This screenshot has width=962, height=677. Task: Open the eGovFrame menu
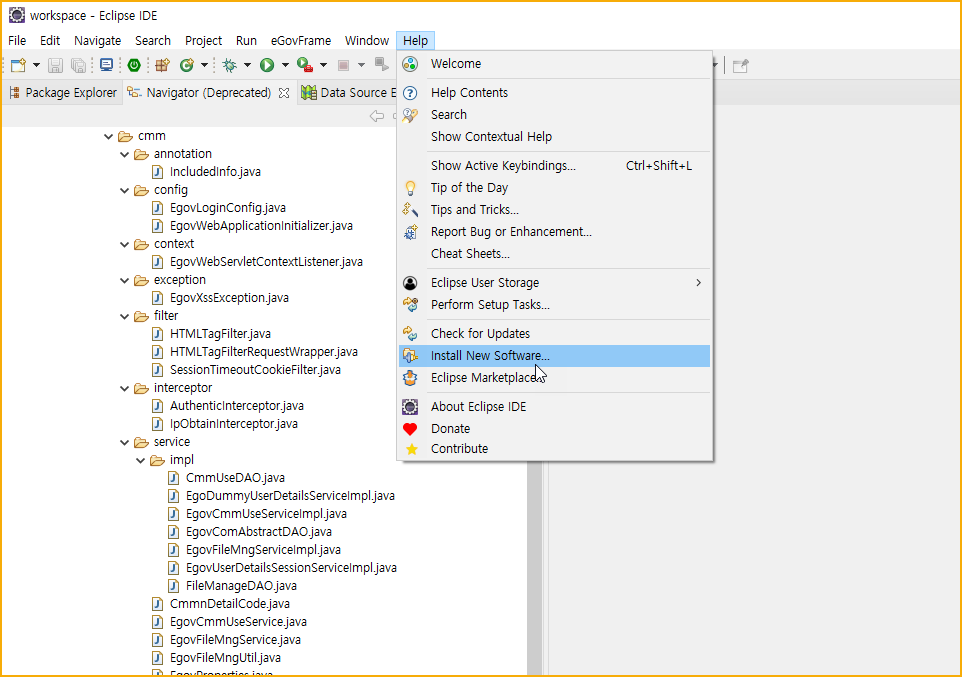pos(301,41)
